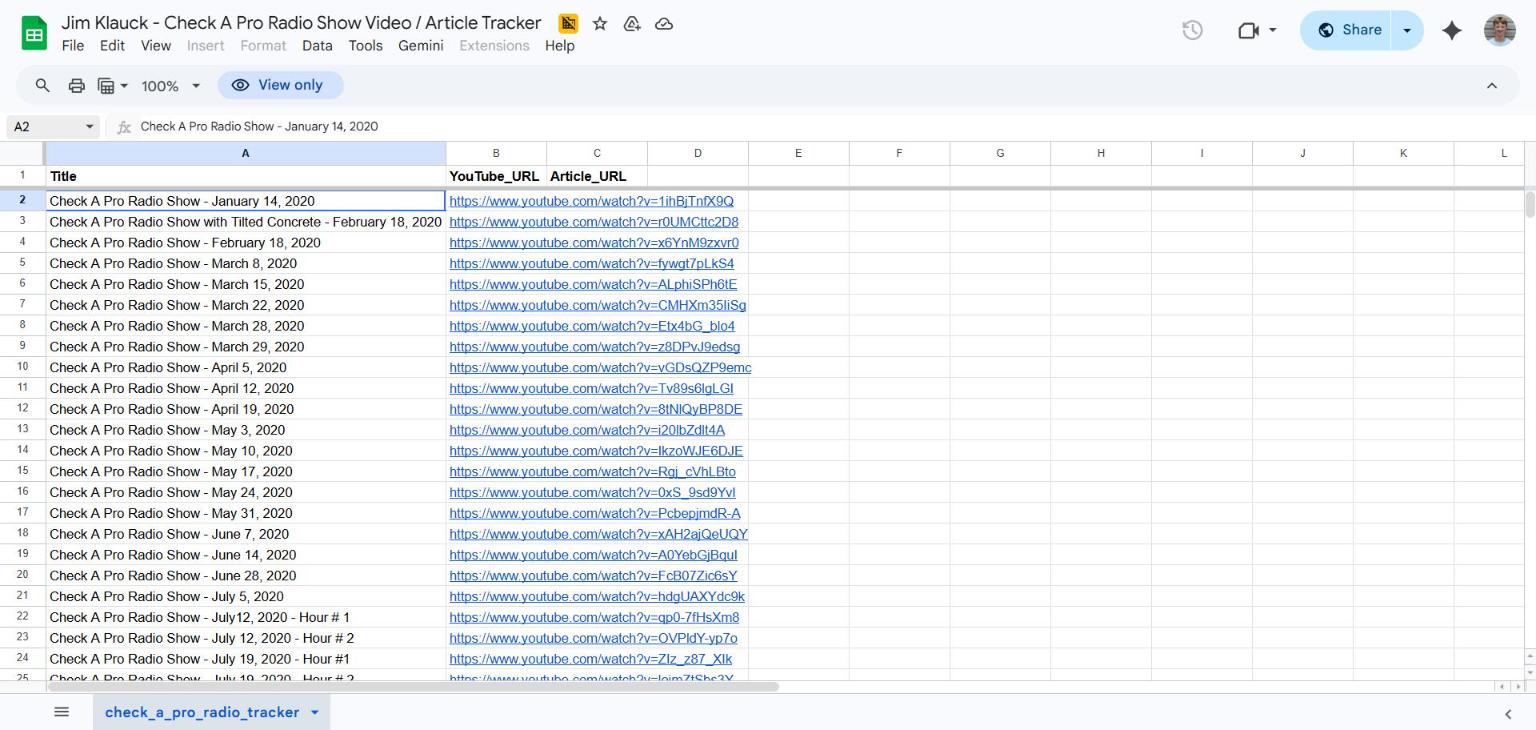Print the spreadsheet
1536x730 pixels.
(76, 85)
